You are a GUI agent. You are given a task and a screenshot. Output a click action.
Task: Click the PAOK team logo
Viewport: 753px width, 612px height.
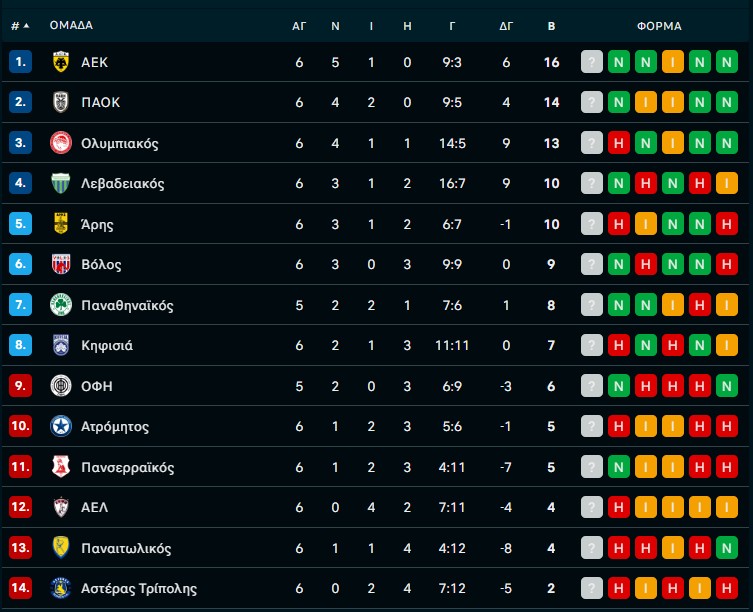pyautogui.click(x=61, y=102)
